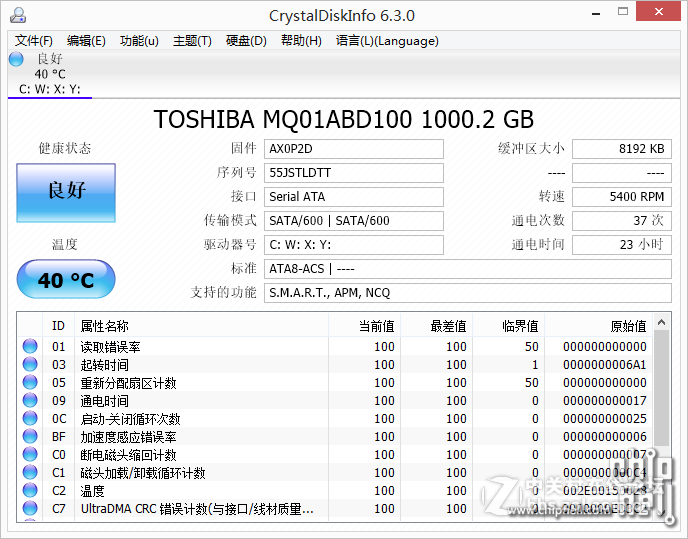This screenshot has height=539, width=688.
Task: Click the 临界值 column header
Action: click(508, 326)
